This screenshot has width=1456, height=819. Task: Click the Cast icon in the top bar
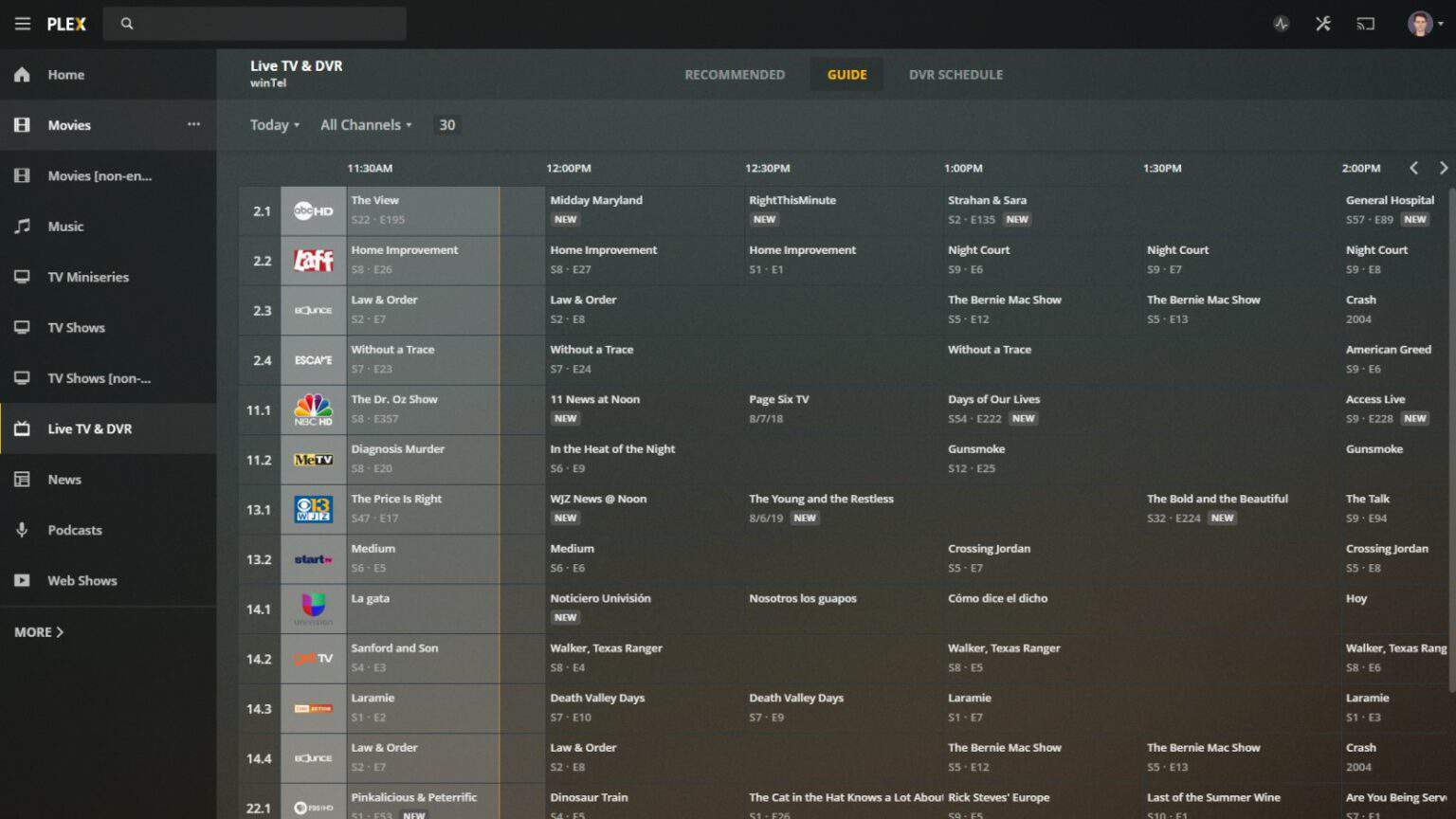[x=1365, y=24]
